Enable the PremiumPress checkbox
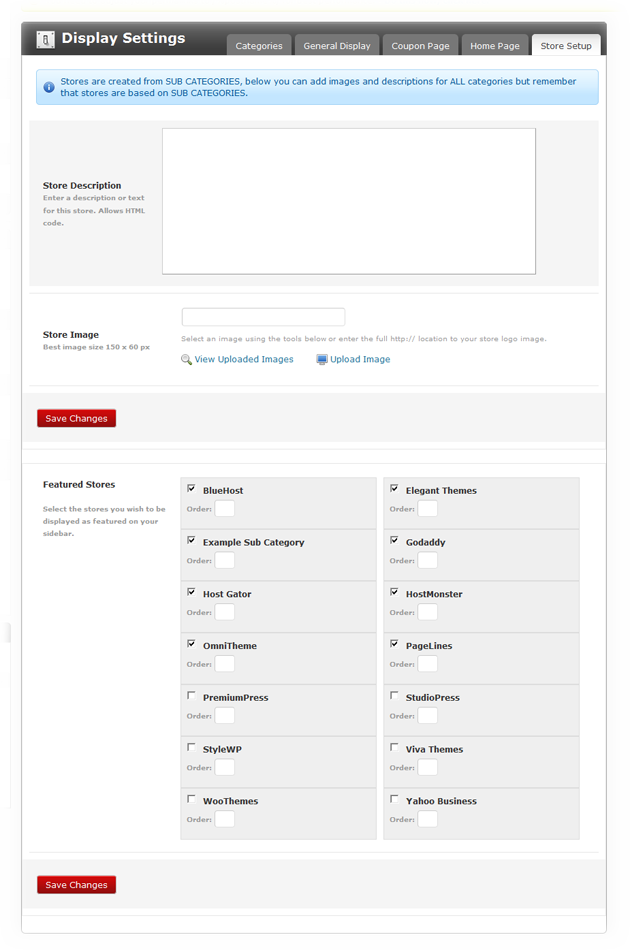This screenshot has height=950, width=630. tap(191, 696)
